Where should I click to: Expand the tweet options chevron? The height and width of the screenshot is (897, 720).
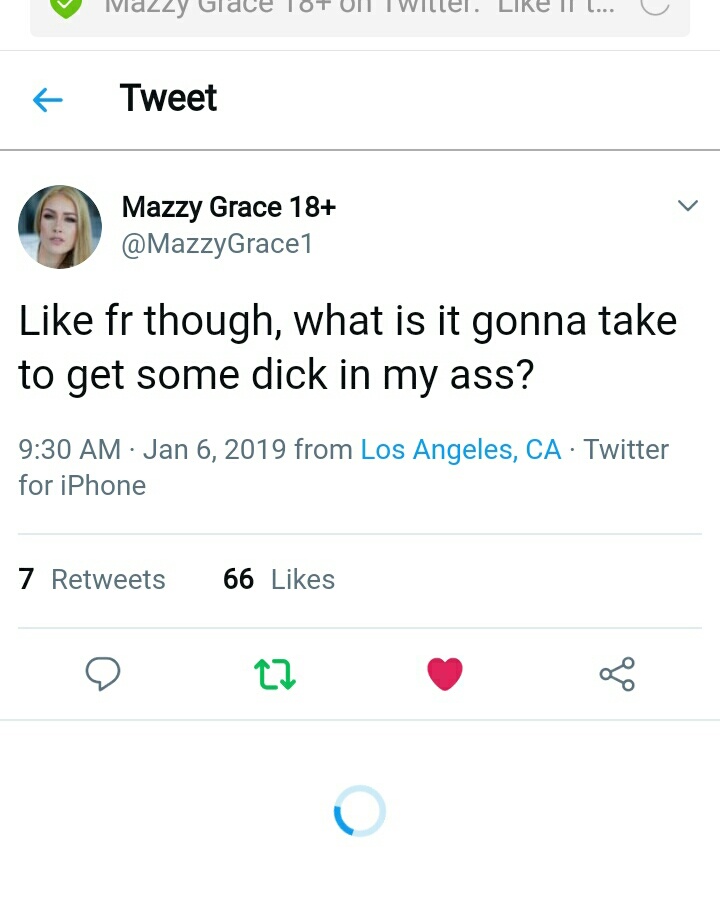click(x=687, y=206)
